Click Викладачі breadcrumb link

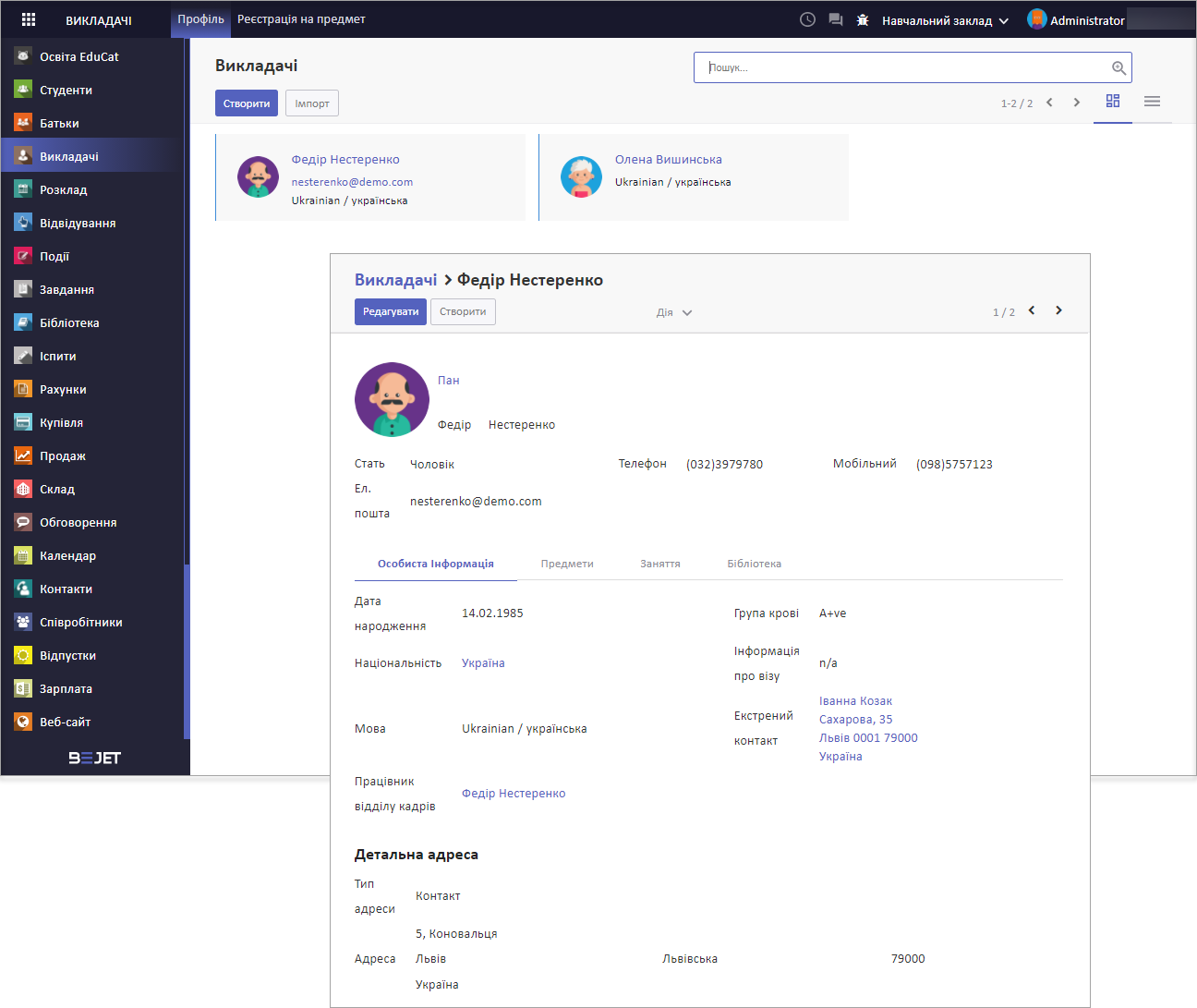point(395,280)
